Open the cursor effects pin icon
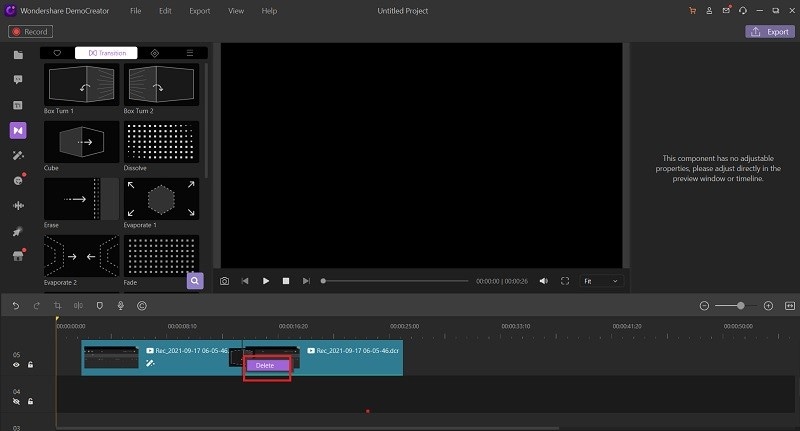800x431 pixels. pyautogui.click(x=18, y=231)
